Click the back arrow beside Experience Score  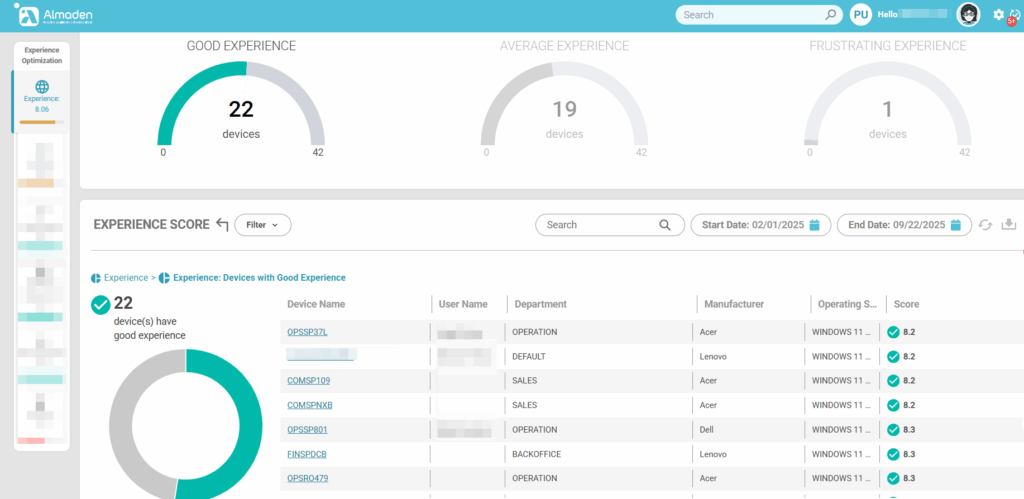click(222, 225)
